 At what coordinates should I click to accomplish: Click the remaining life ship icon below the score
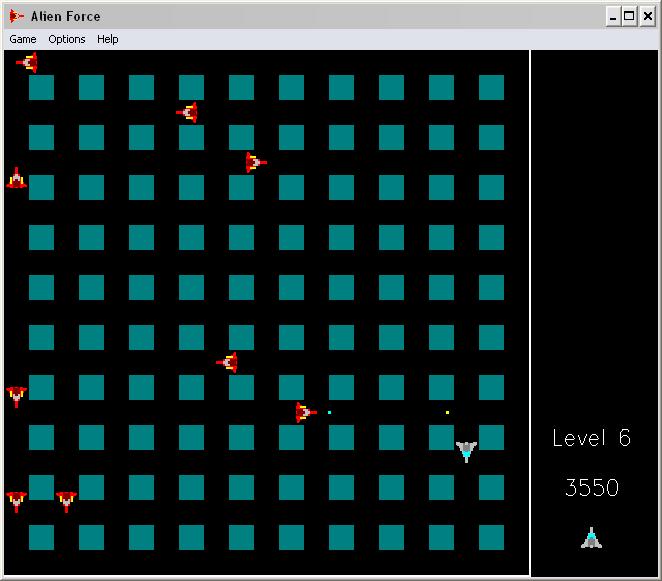point(591,538)
